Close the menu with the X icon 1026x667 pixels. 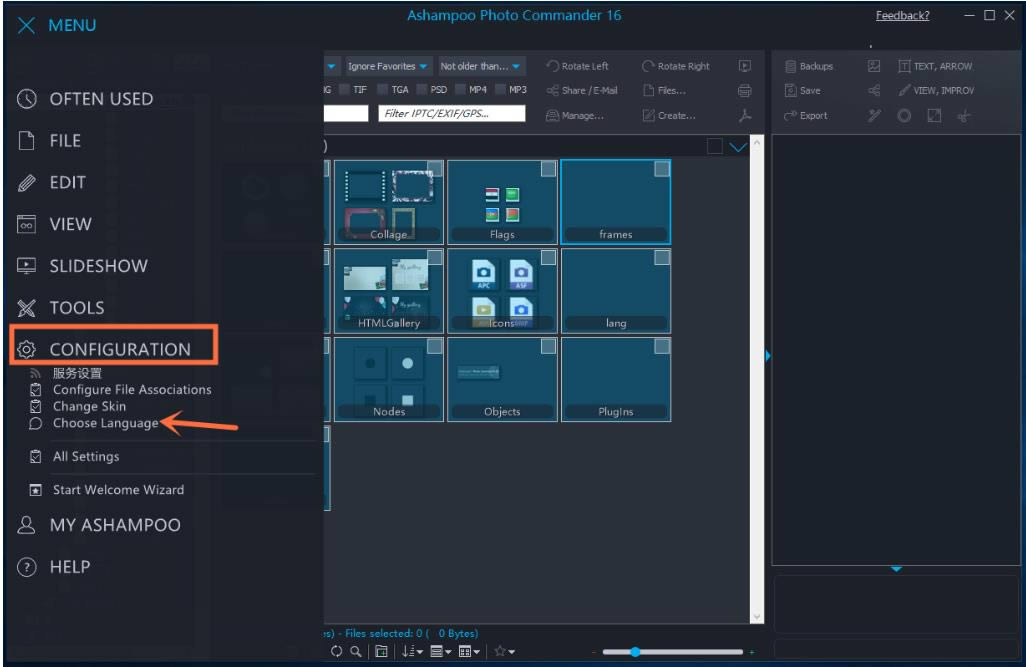tap(26, 26)
